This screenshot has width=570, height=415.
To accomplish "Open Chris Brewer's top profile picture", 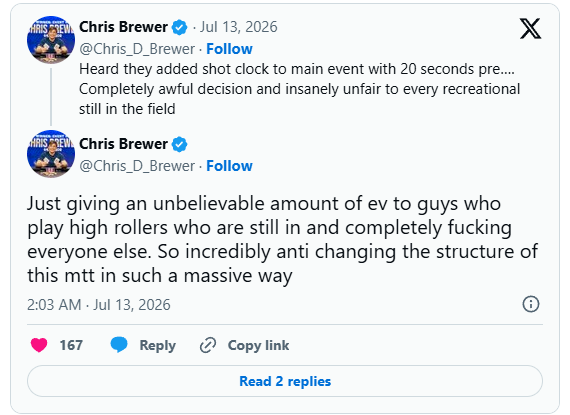I will coord(51,40).
